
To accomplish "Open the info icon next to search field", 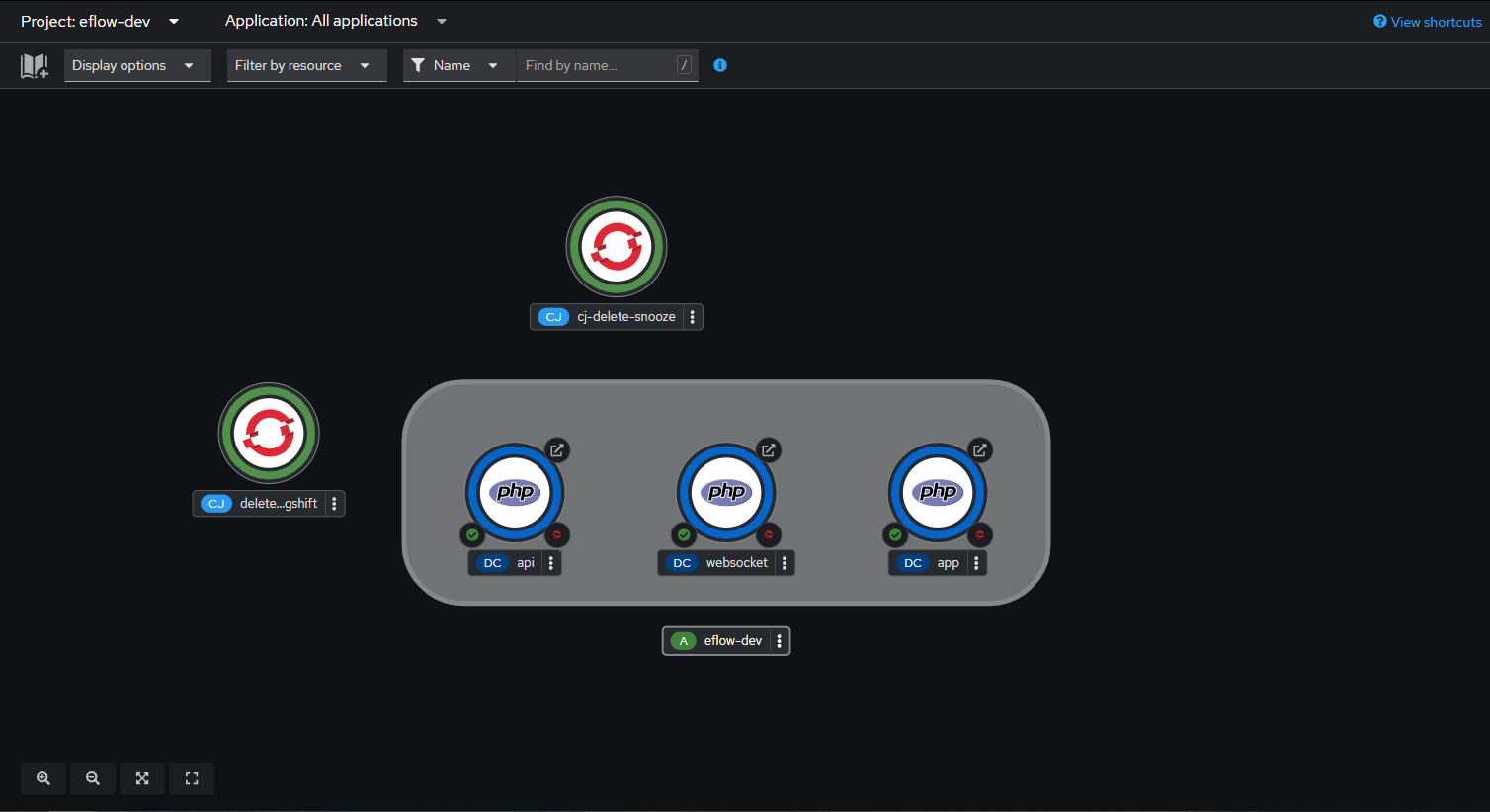I will click(x=720, y=65).
